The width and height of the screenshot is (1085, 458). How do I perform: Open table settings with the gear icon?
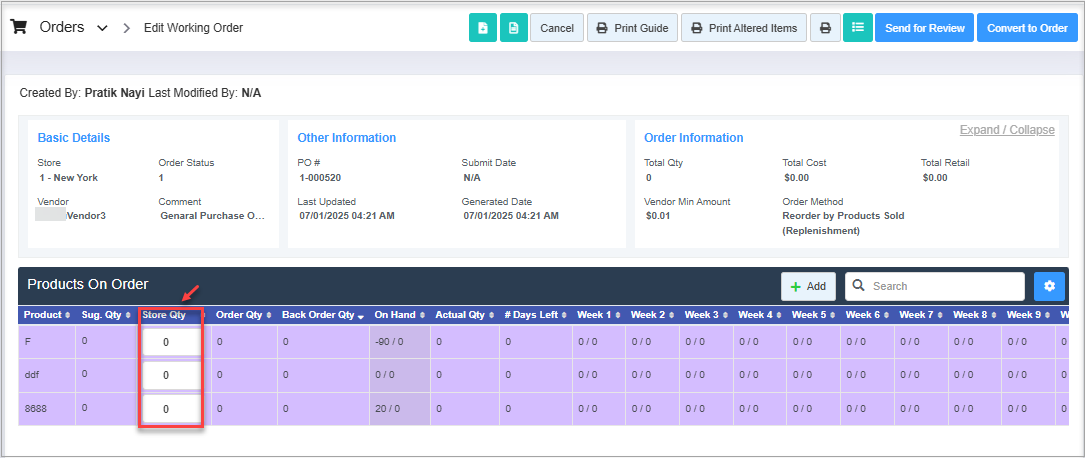click(x=1049, y=286)
